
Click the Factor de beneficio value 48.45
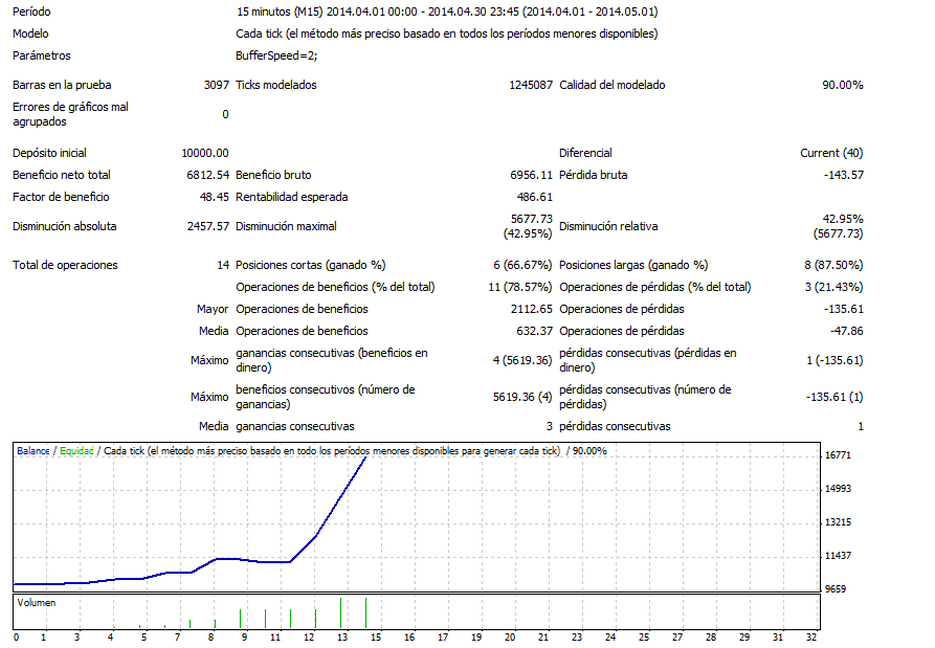point(214,197)
